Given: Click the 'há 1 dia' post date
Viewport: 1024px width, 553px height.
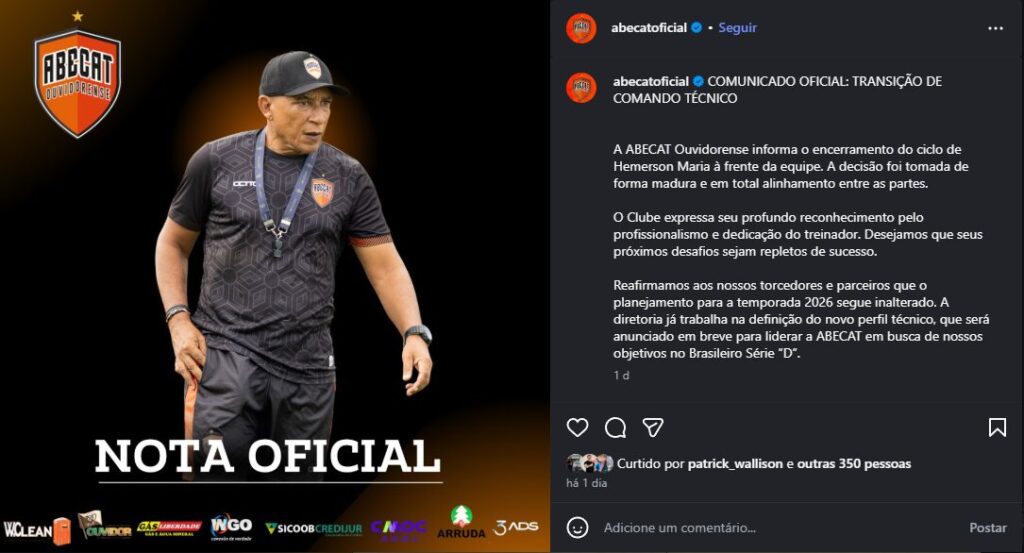Looking at the screenshot, I should (x=586, y=483).
